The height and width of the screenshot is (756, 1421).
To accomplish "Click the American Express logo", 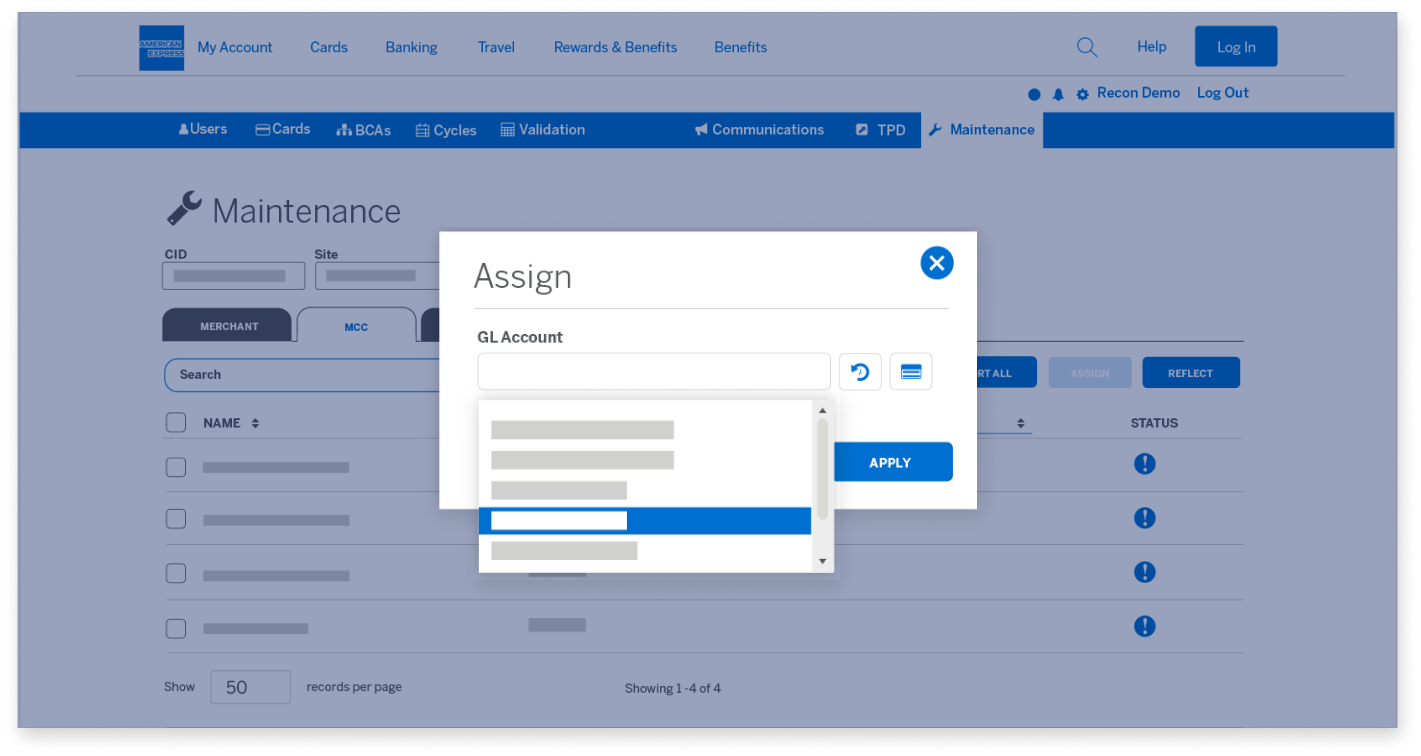I will tap(161, 48).
